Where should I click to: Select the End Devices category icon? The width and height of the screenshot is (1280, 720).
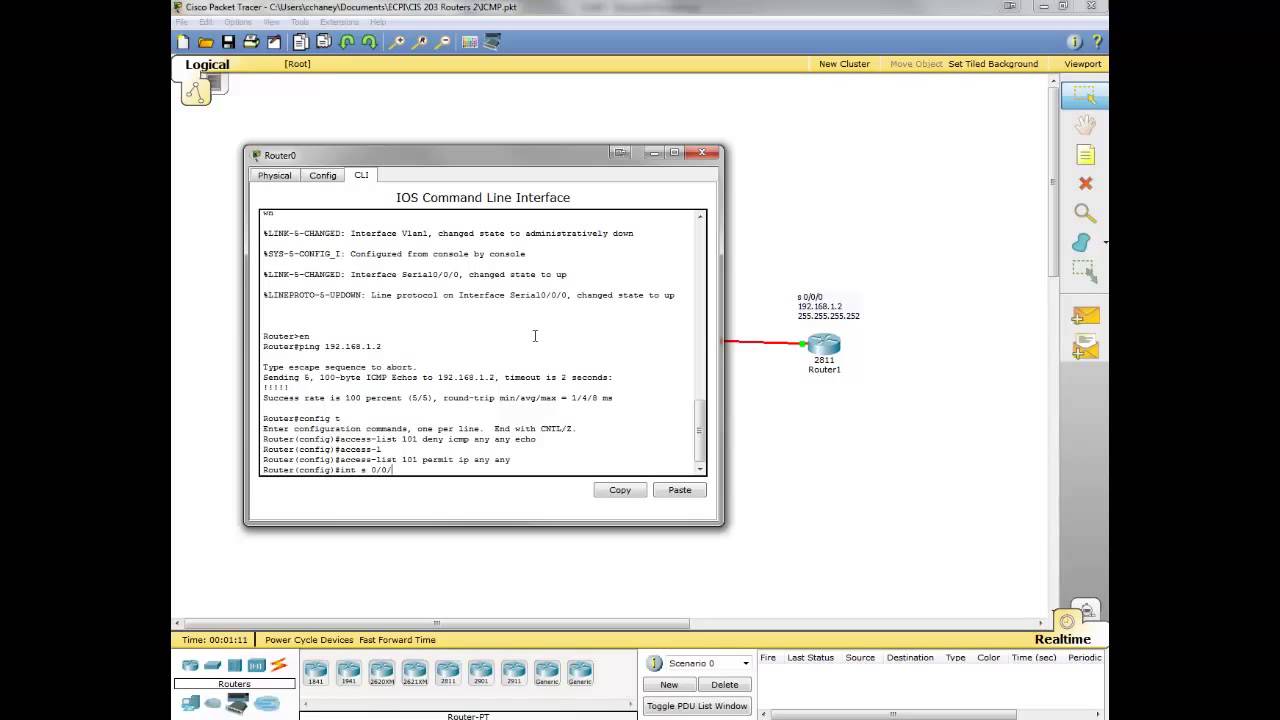[190, 703]
